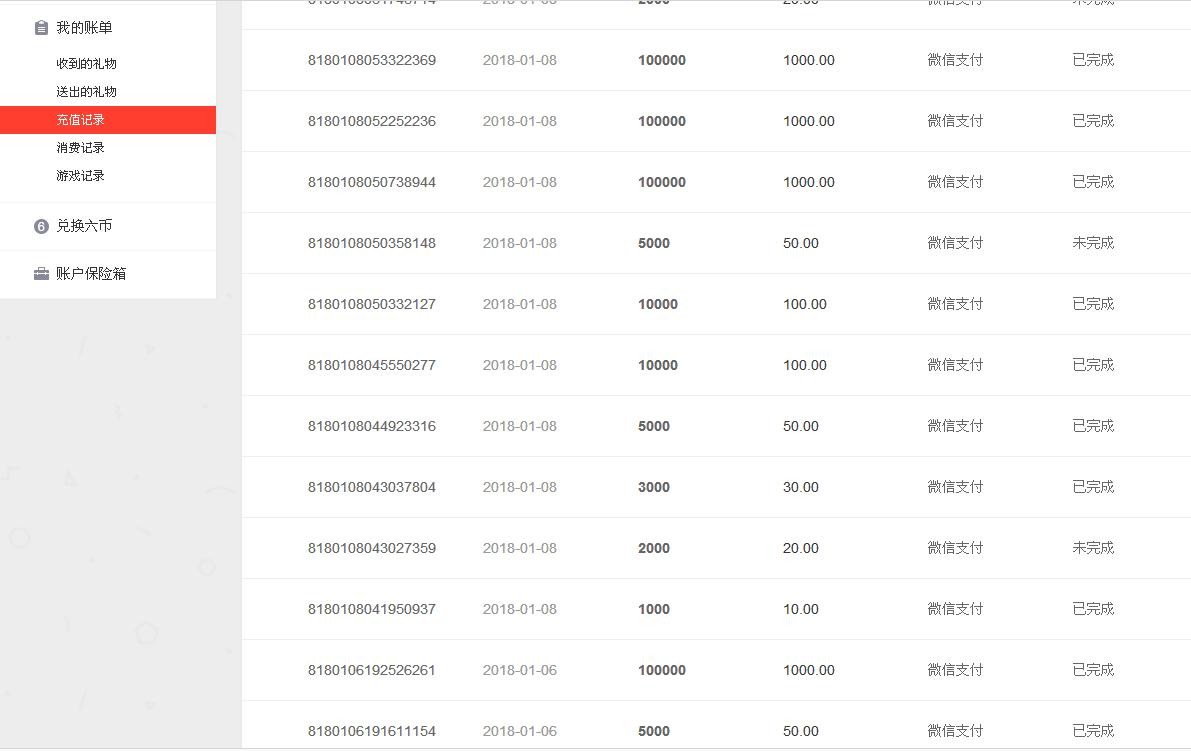Viewport: 1191px width, 751px height.
Task: Click order number 8180108053322369
Action: tap(371, 61)
